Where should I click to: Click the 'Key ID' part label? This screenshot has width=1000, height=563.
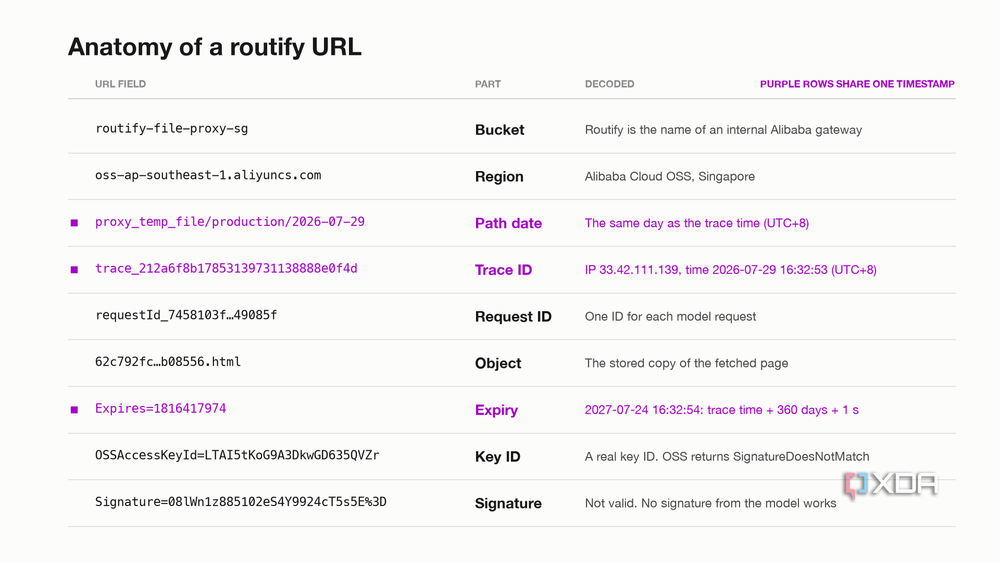click(x=497, y=457)
